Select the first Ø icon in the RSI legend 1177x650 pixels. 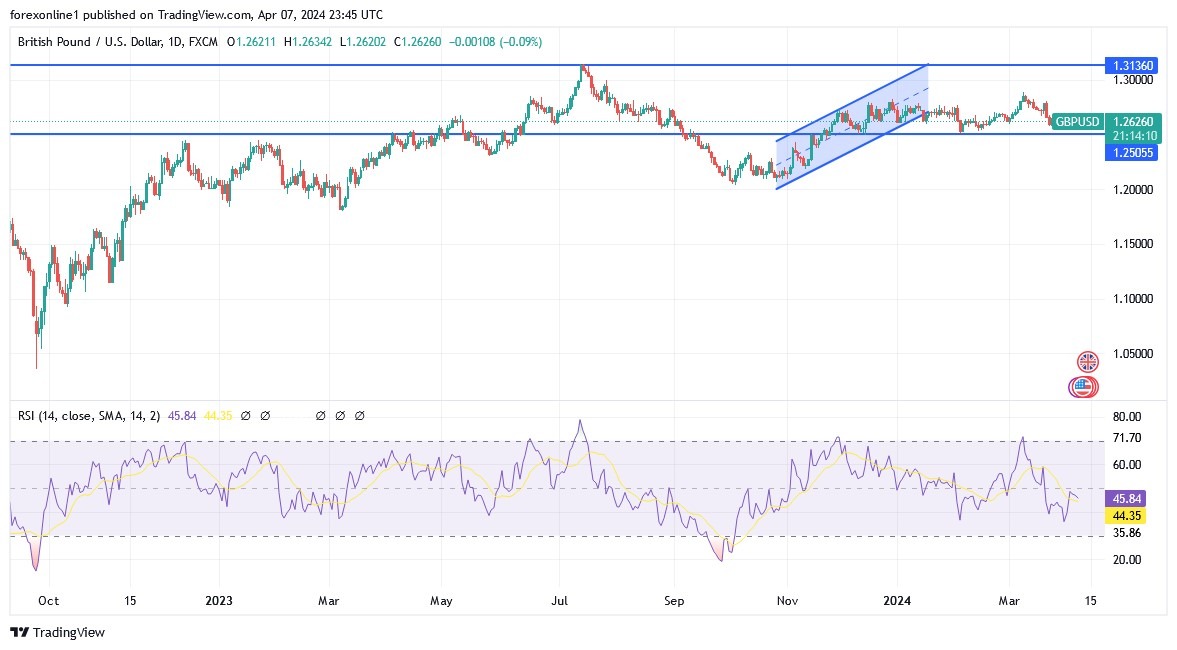click(x=245, y=415)
